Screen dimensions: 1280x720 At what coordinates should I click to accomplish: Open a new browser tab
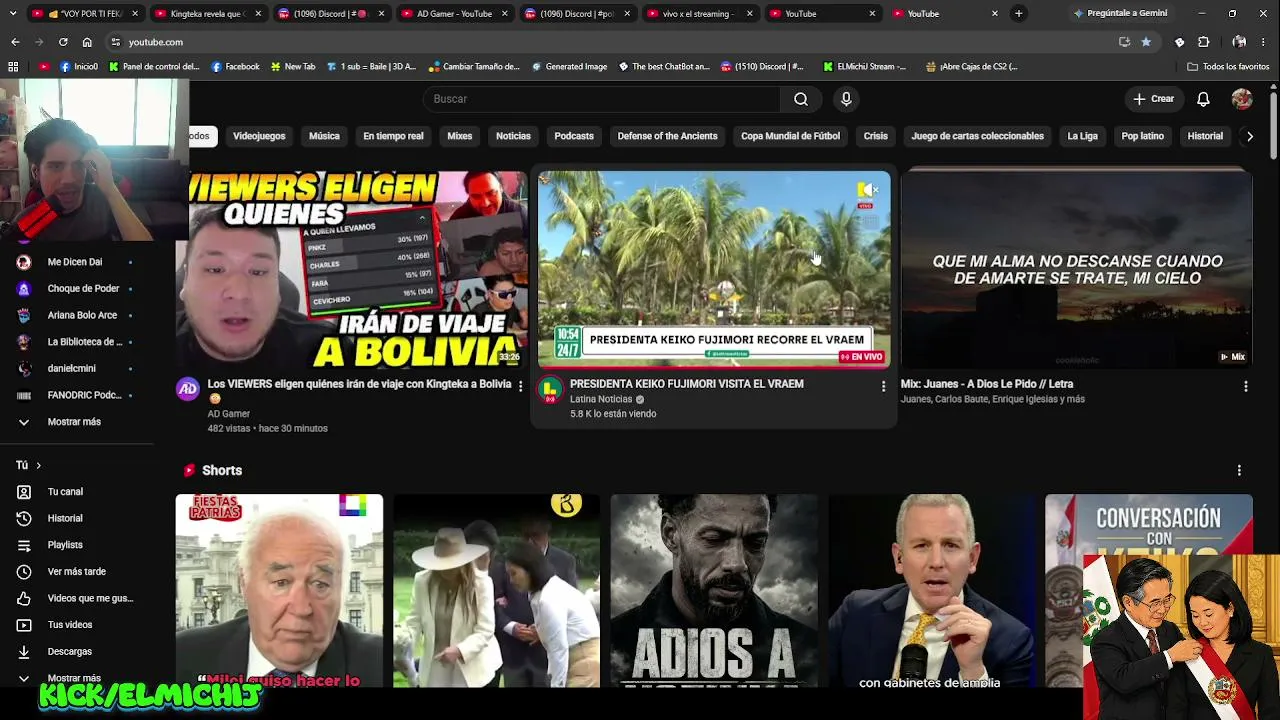point(1018,14)
